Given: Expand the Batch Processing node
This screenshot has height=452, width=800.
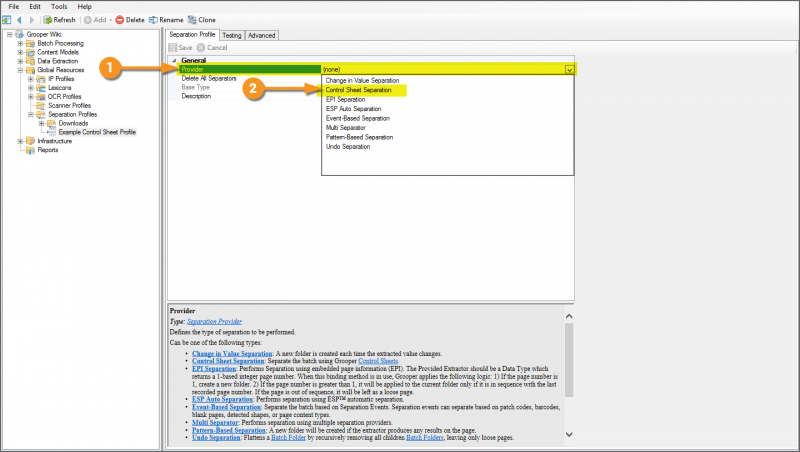Looking at the screenshot, I should pos(20,43).
